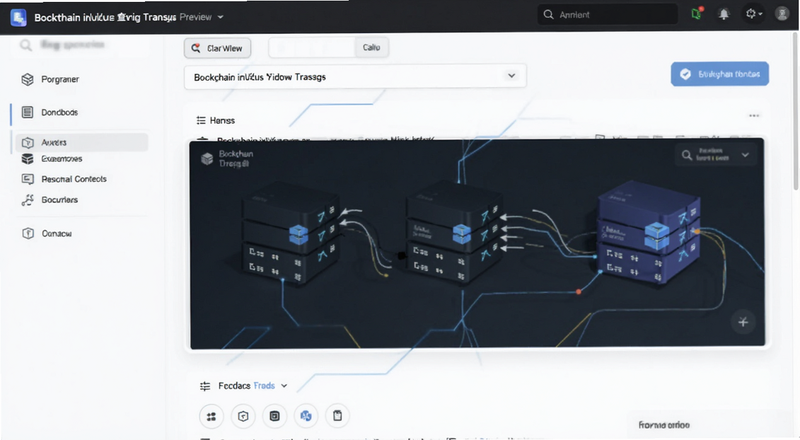Click the Resonal Contects chat icon

tap(28, 179)
